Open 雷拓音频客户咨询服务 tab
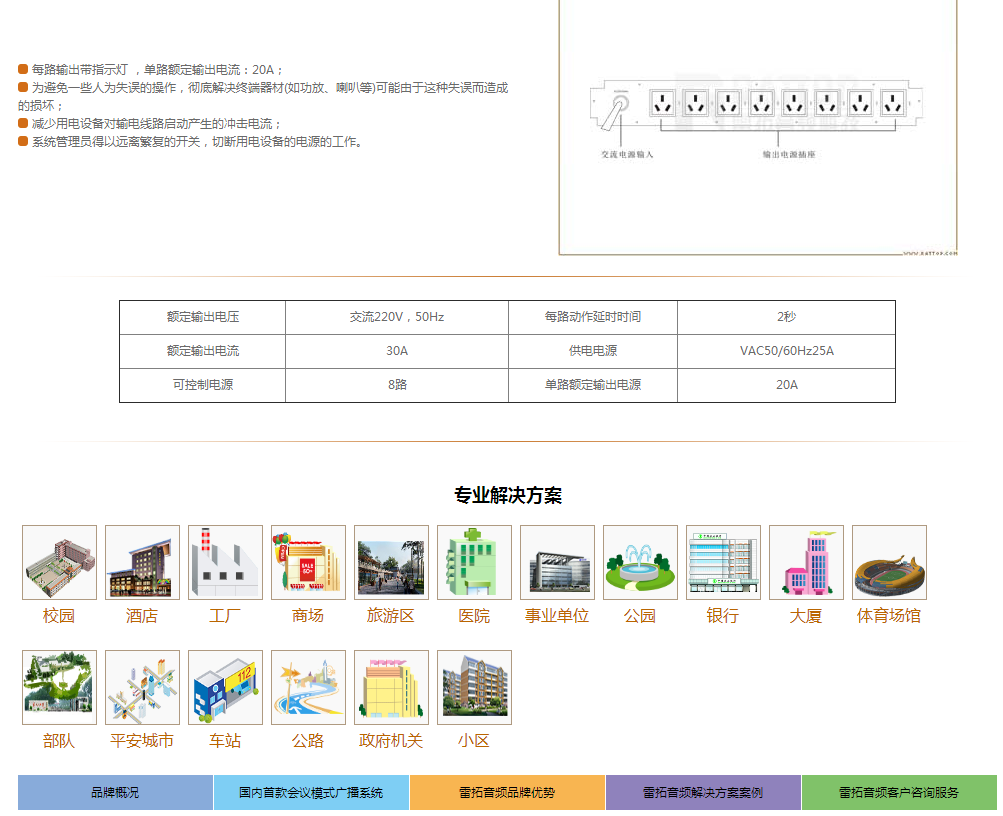This screenshot has width=1003, height=816. pos(899,792)
